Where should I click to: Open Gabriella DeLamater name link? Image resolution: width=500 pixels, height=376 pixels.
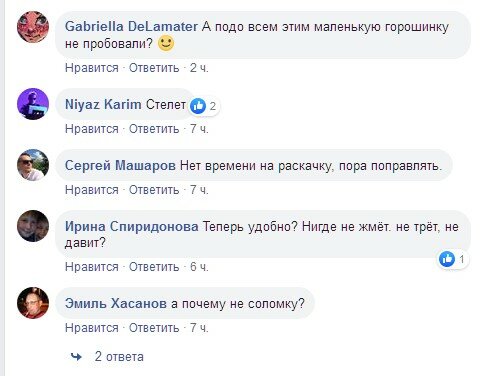click(x=131, y=27)
